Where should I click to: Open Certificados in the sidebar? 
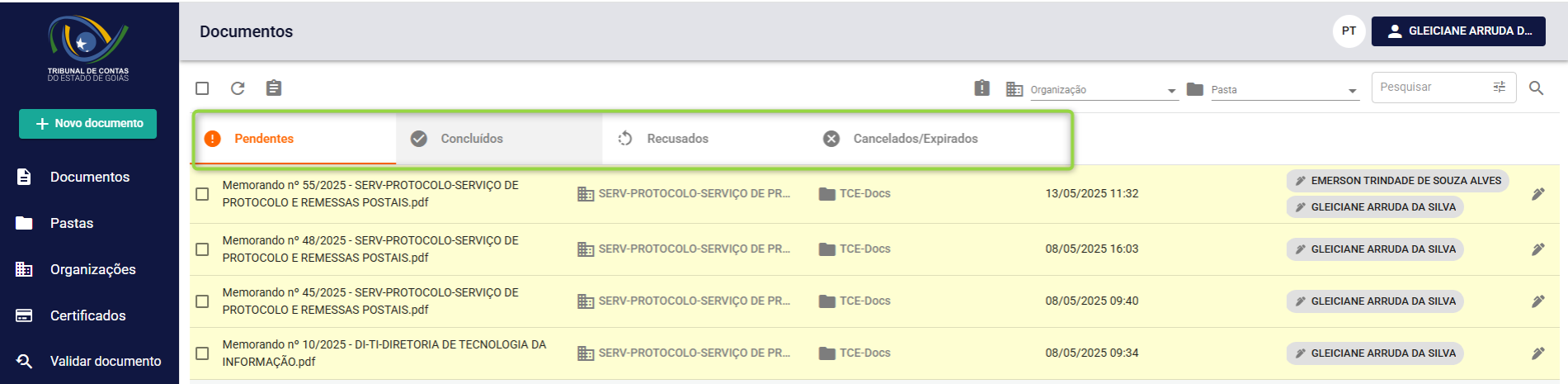(89, 315)
